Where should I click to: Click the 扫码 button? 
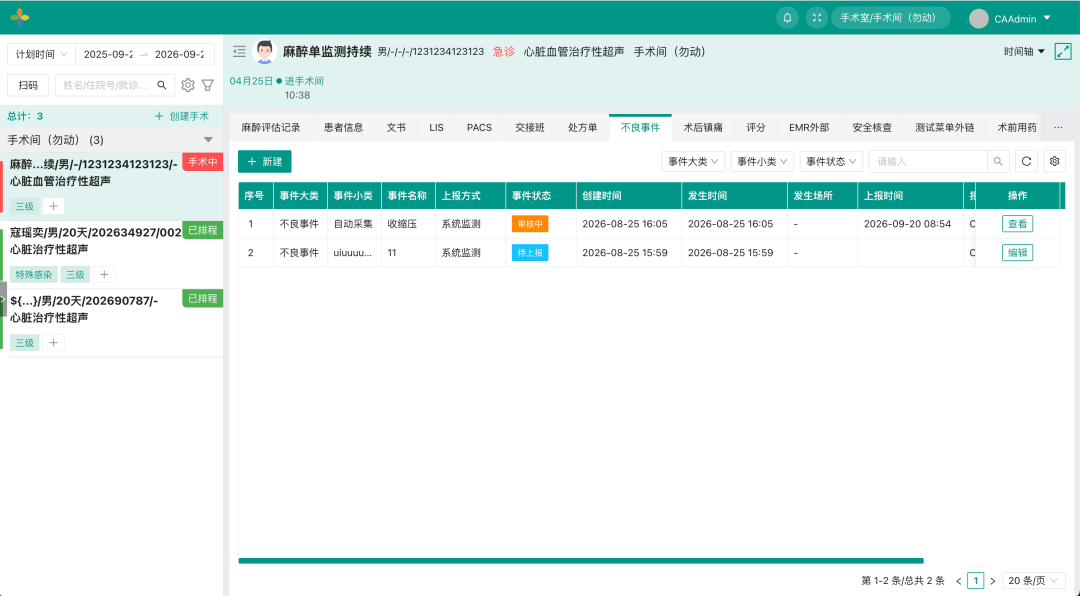(x=28, y=85)
